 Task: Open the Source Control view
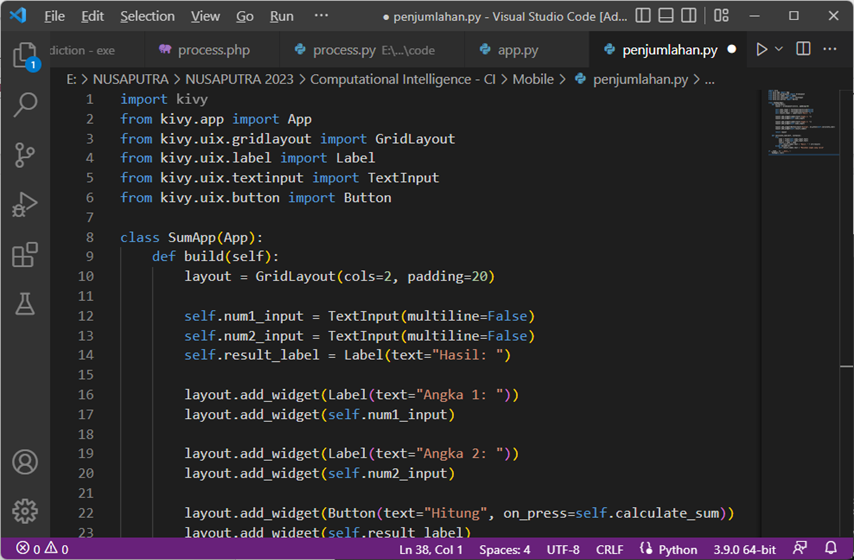click(x=24, y=155)
